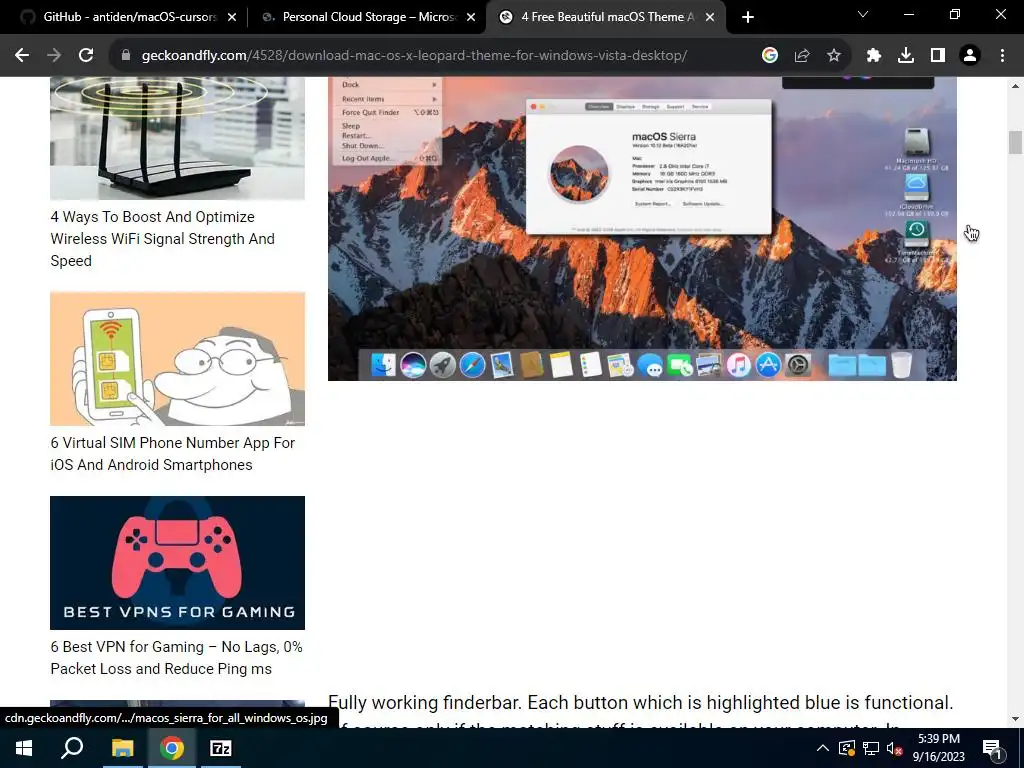Open the WiFi router article thumbnail
Viewport: 1024px width, 768px height.
pyautogui.click(x=178, y=138)
